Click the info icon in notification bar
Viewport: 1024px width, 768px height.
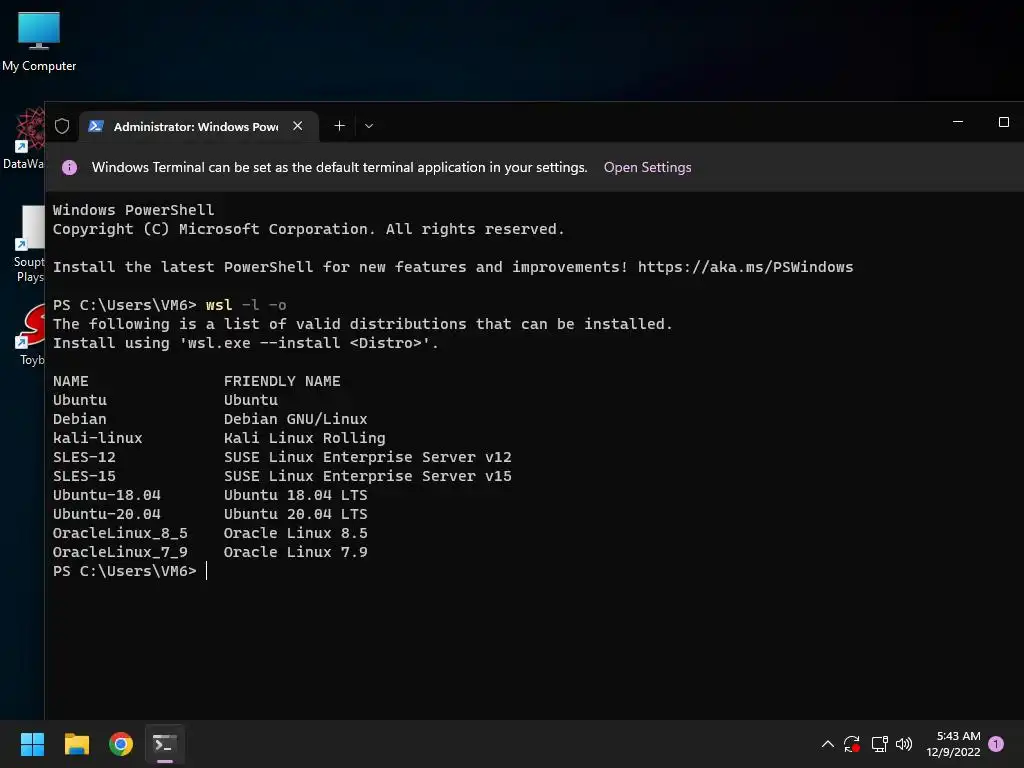[x=69, y=168]
